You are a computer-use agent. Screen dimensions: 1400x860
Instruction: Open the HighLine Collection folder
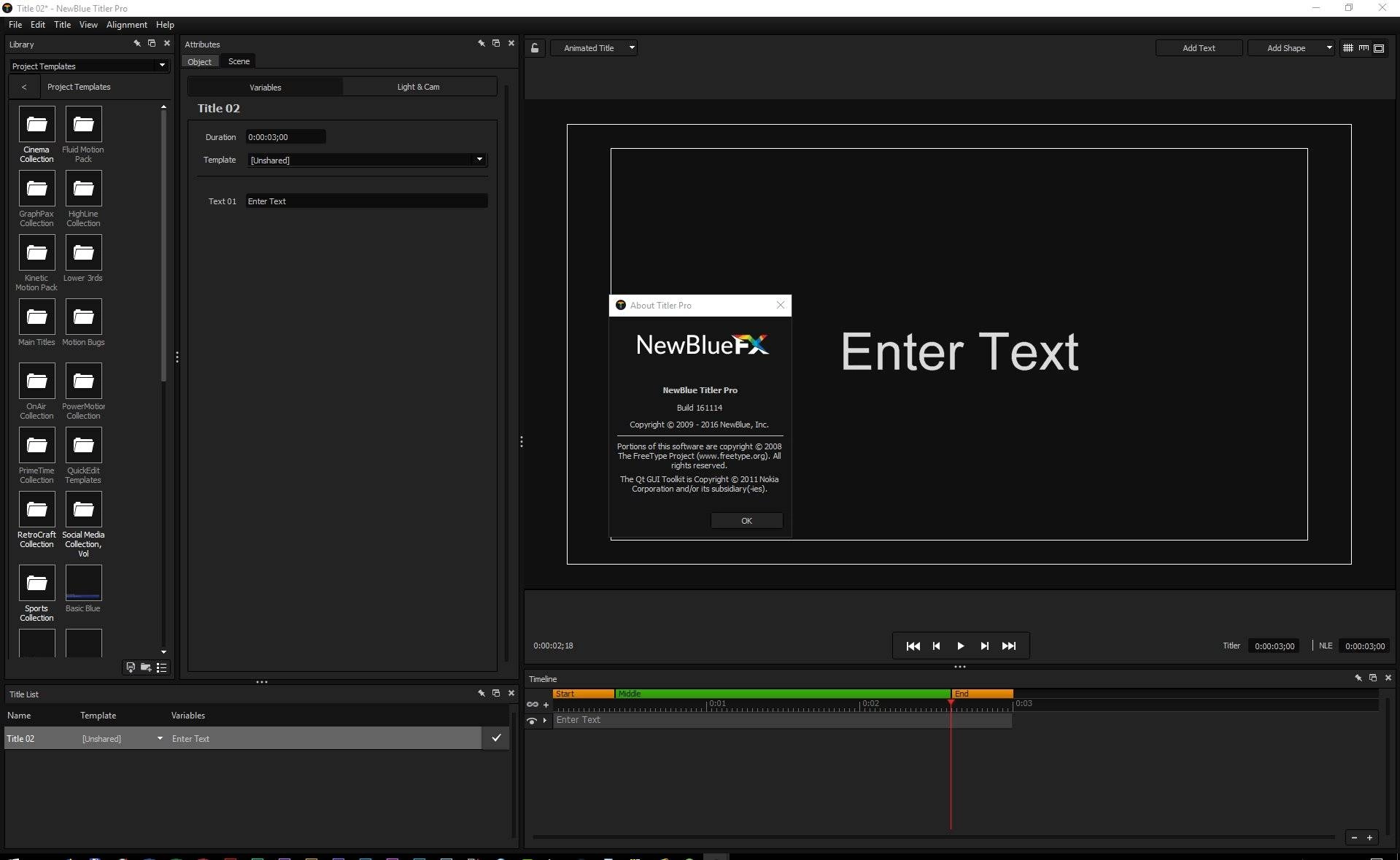pyautogui.click(x=83, y=189)
